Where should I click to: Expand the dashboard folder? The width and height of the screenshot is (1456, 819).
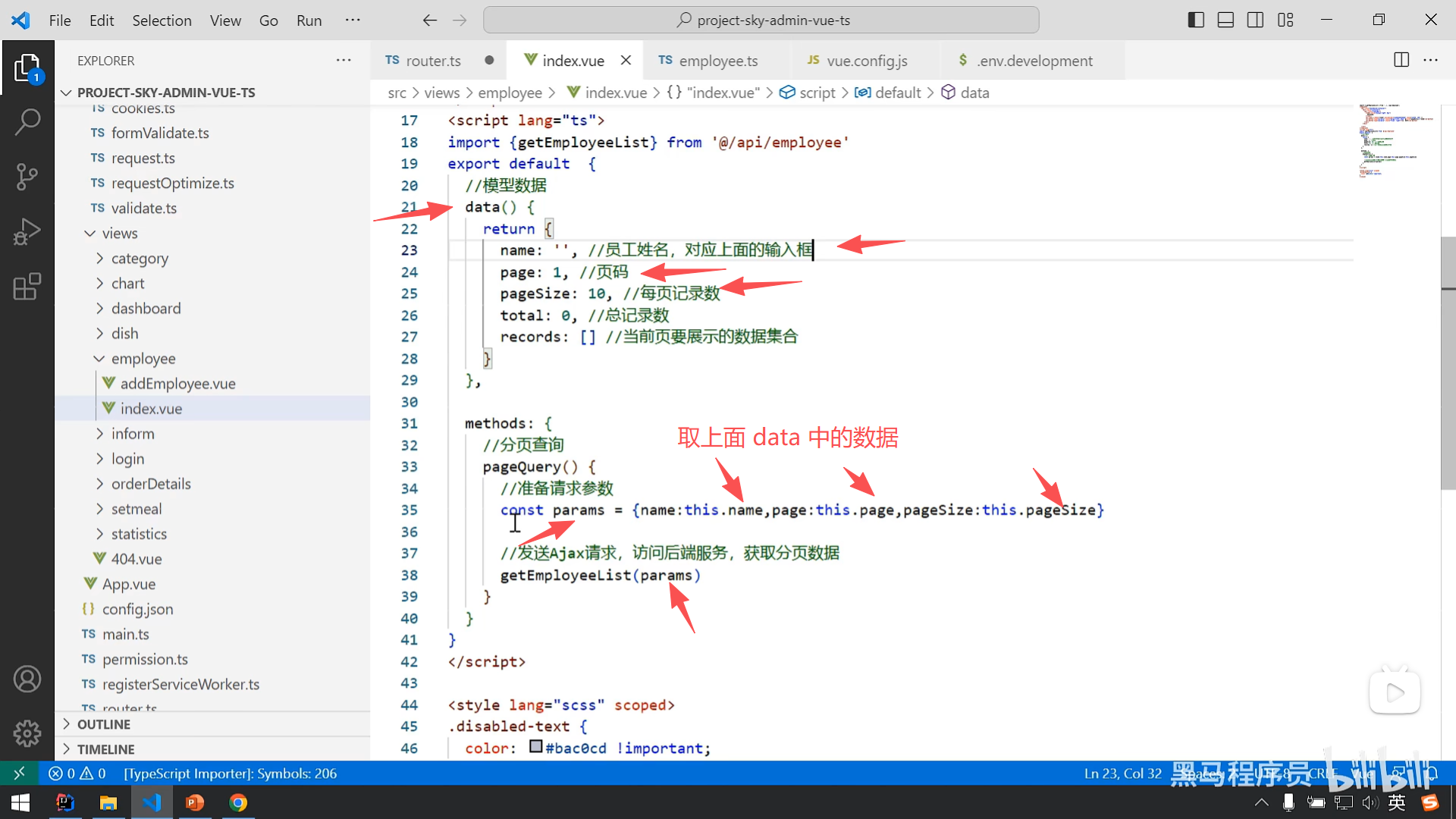coord(146,309)
